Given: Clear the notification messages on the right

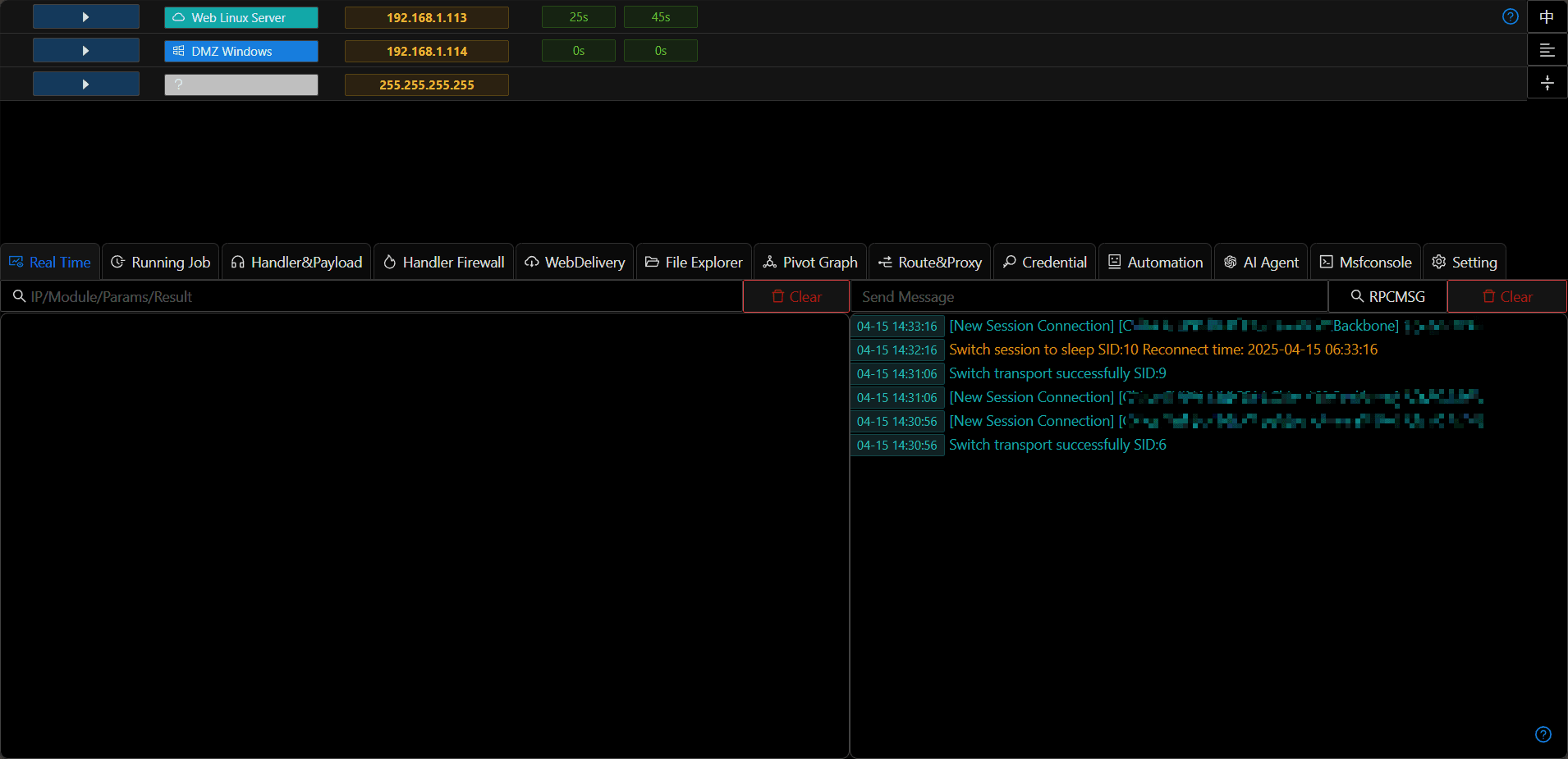Looking at the screenshot, I should tap(1507, 296).
